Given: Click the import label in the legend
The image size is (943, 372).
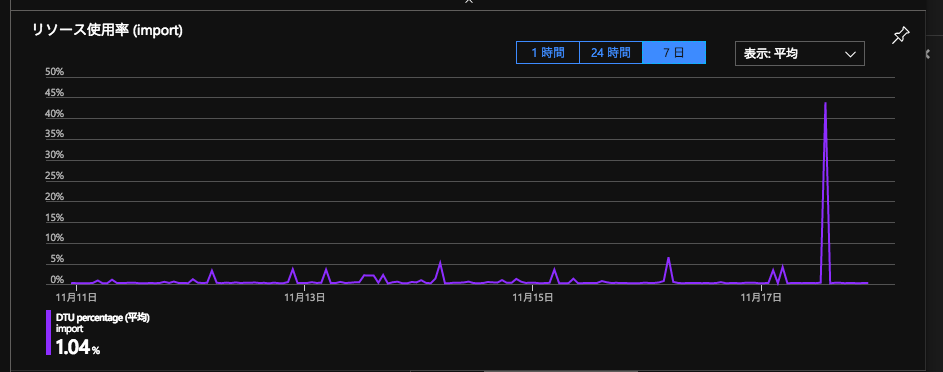Looking at the screenshot, I should (69, 329).
